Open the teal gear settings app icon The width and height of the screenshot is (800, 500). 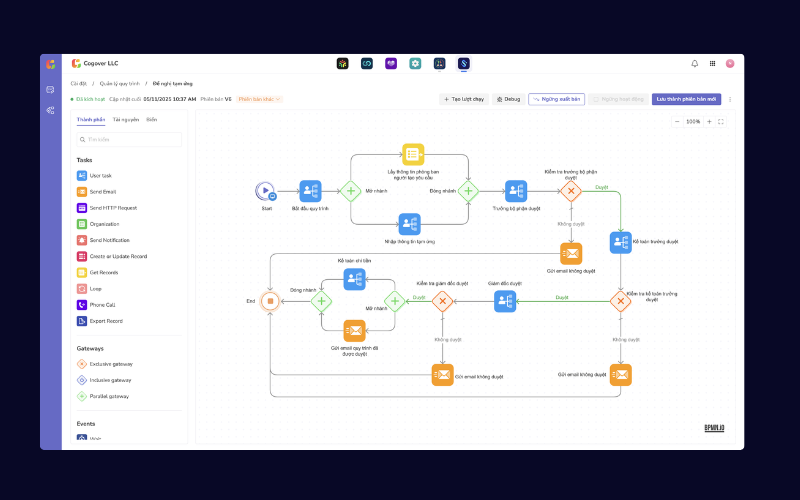coord(415,64)
